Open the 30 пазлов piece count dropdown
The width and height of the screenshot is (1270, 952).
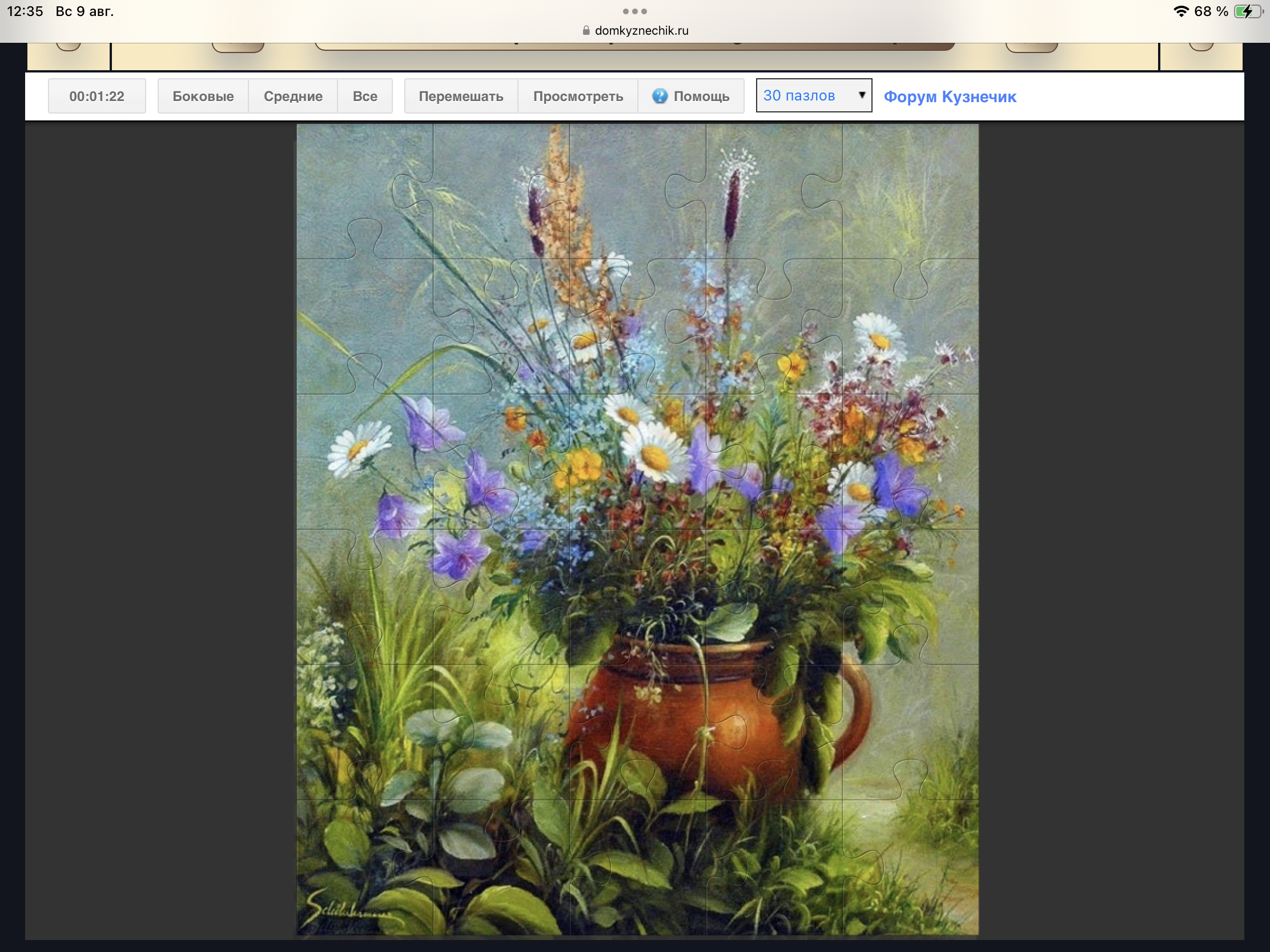point(814,95)
